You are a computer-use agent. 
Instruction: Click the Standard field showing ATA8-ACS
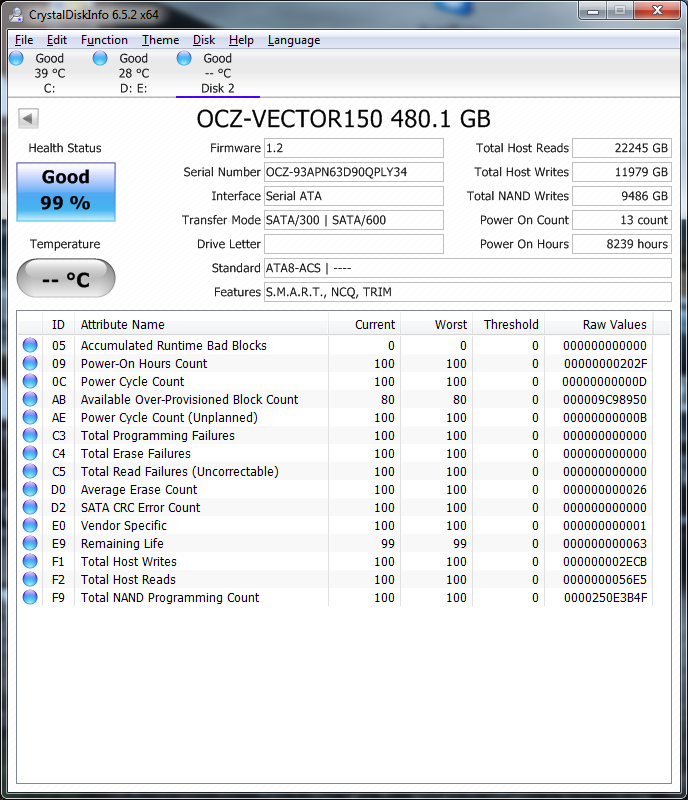point(468,268)
